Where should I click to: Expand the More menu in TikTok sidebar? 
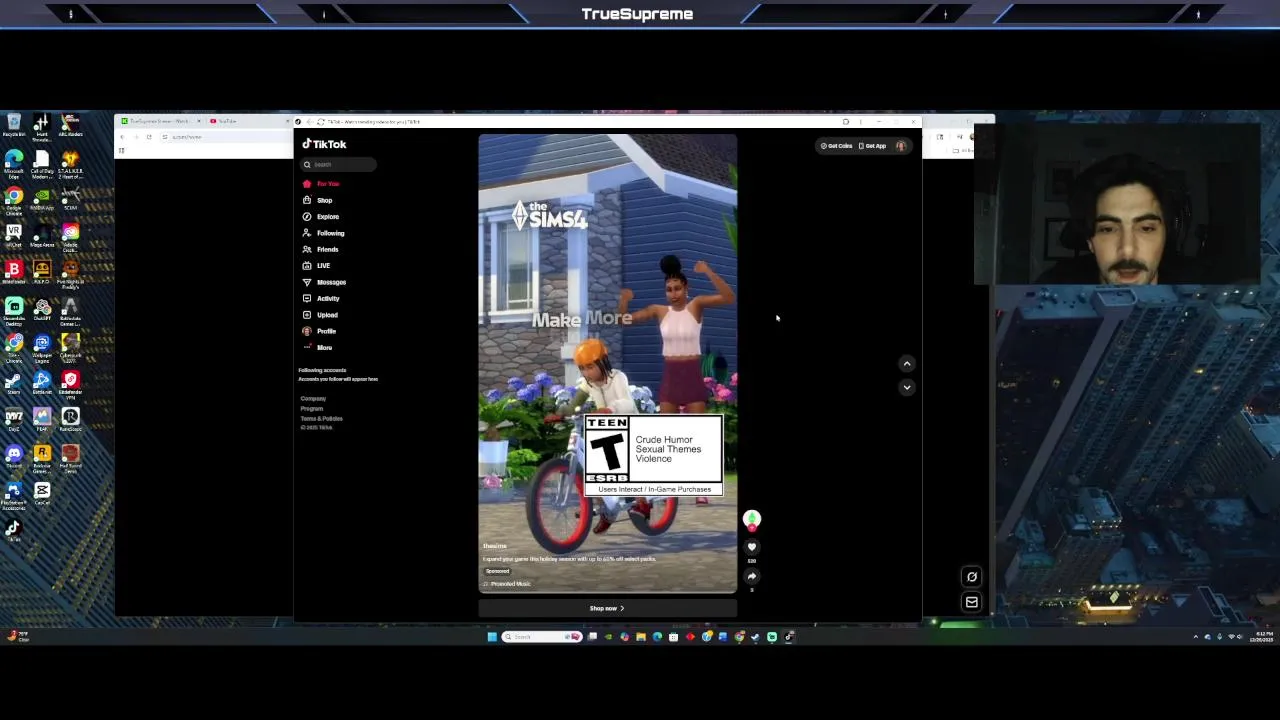coord(318,347)
